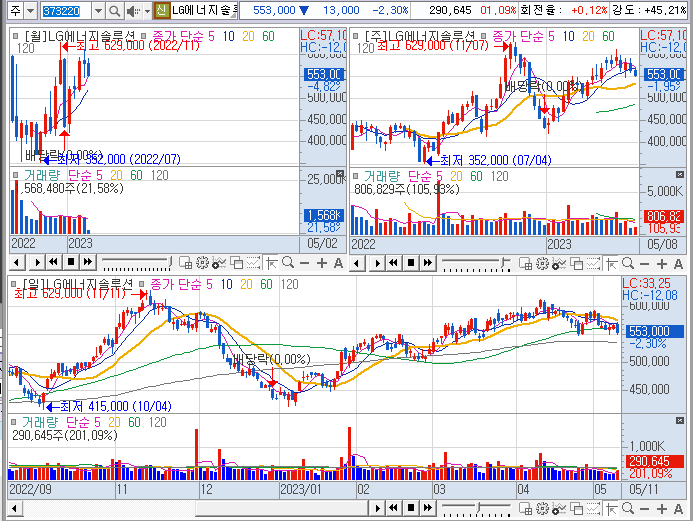The width and height of the screenshot is (693, 521).
Task: Expand the stock code 373220 history dropdown
Action: (99, 11)
